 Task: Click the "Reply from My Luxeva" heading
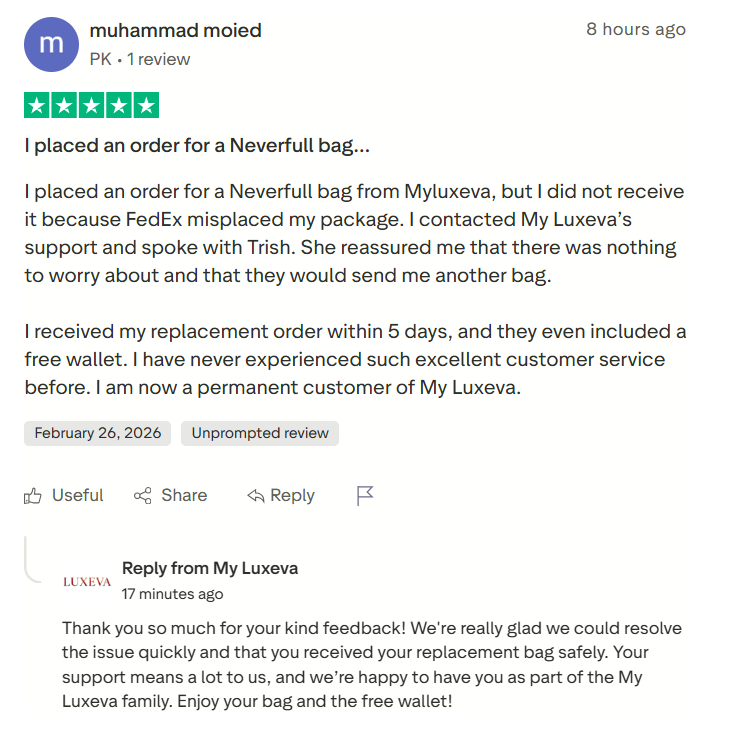pyautogui.click(x=210, y=568)
